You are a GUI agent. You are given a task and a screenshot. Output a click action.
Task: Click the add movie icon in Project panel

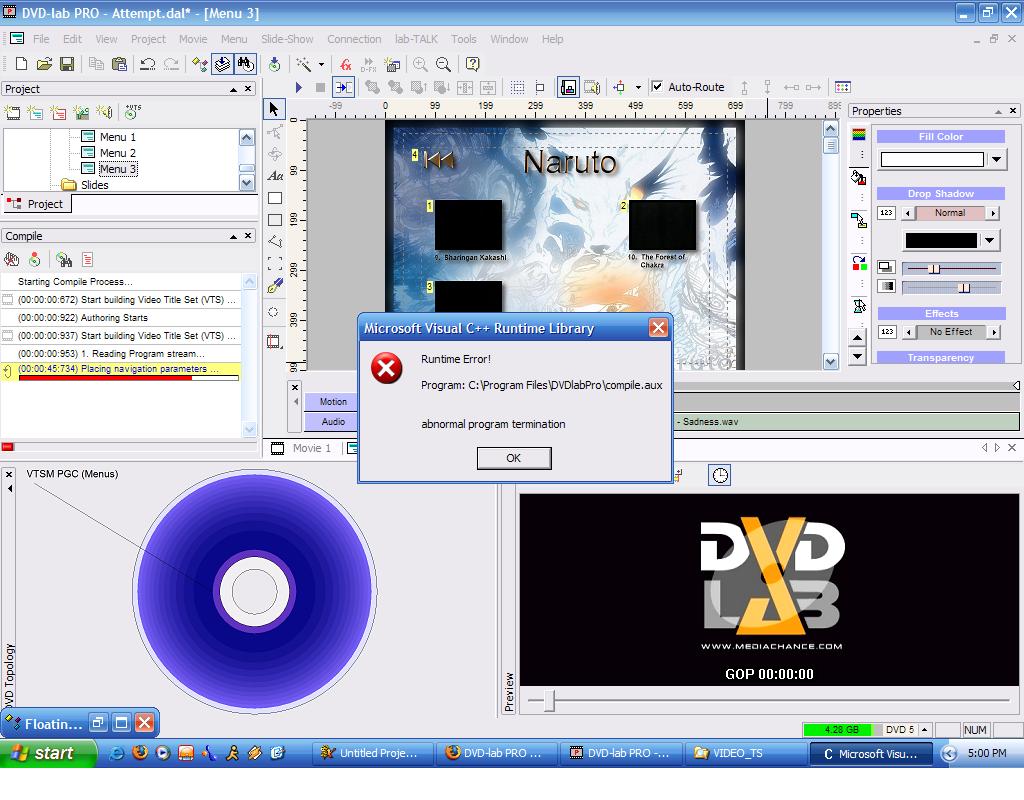tap(12, 112)
